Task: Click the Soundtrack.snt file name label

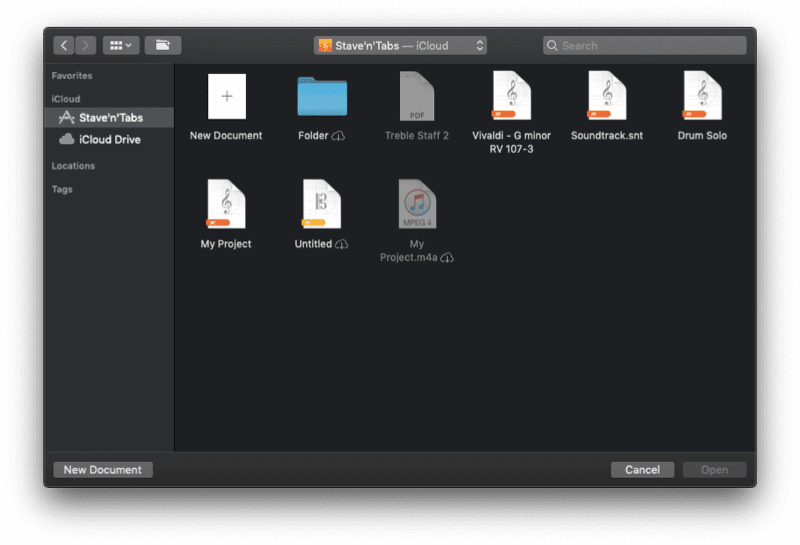Action: (607, 136)
